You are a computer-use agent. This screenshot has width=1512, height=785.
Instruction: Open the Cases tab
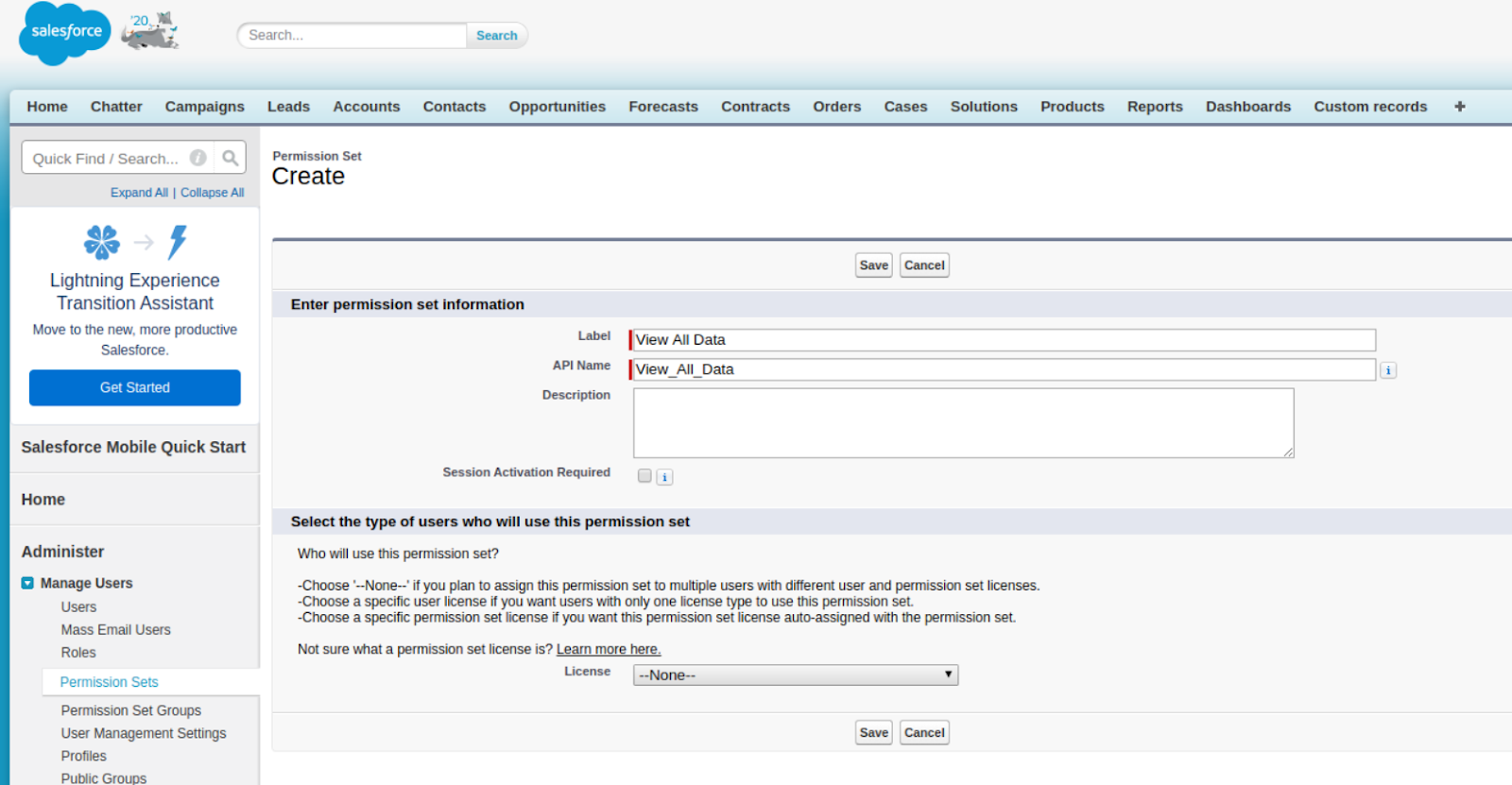tap(906, 107)
